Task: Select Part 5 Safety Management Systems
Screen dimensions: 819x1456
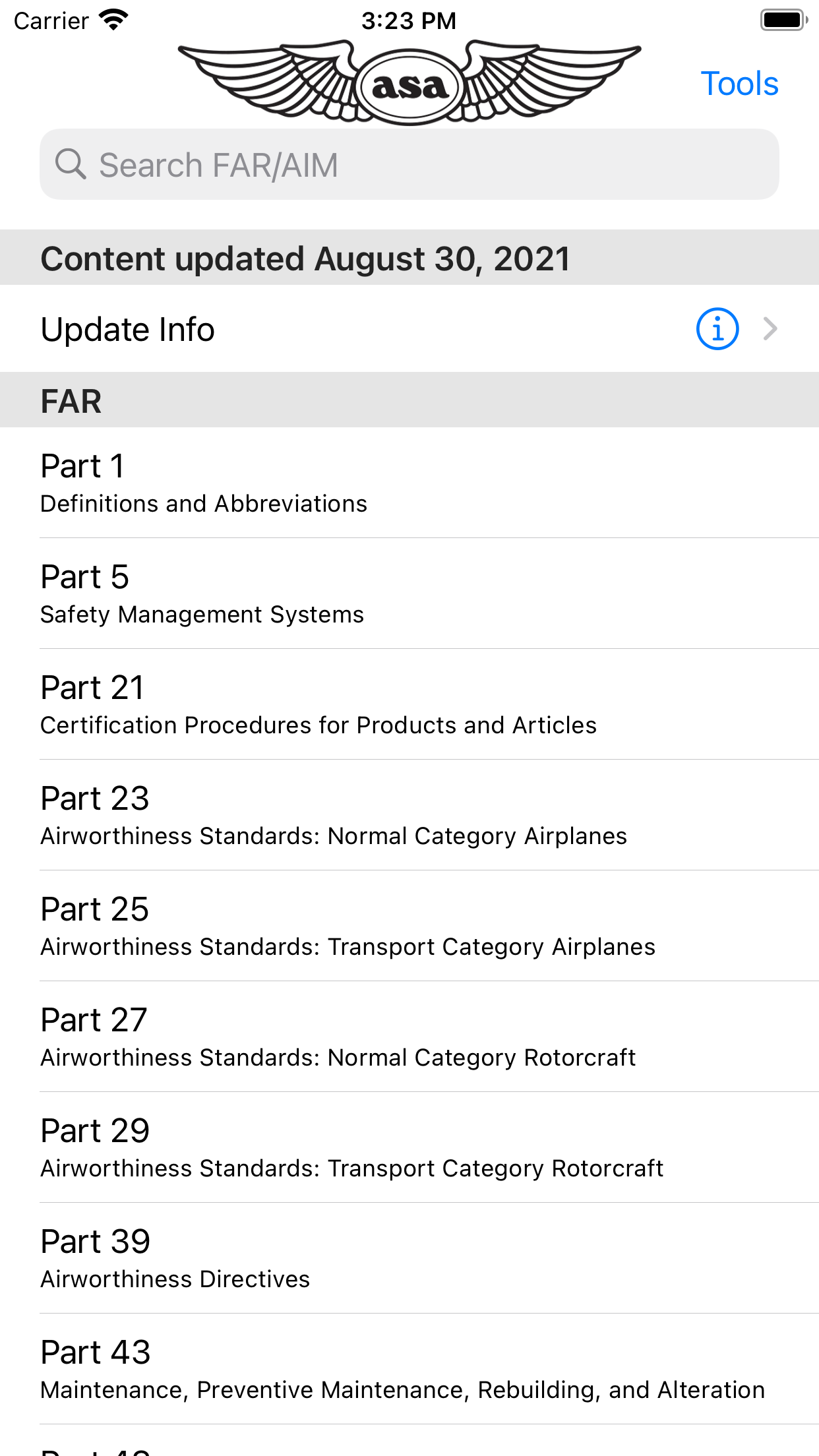Action: click(409, 593)
